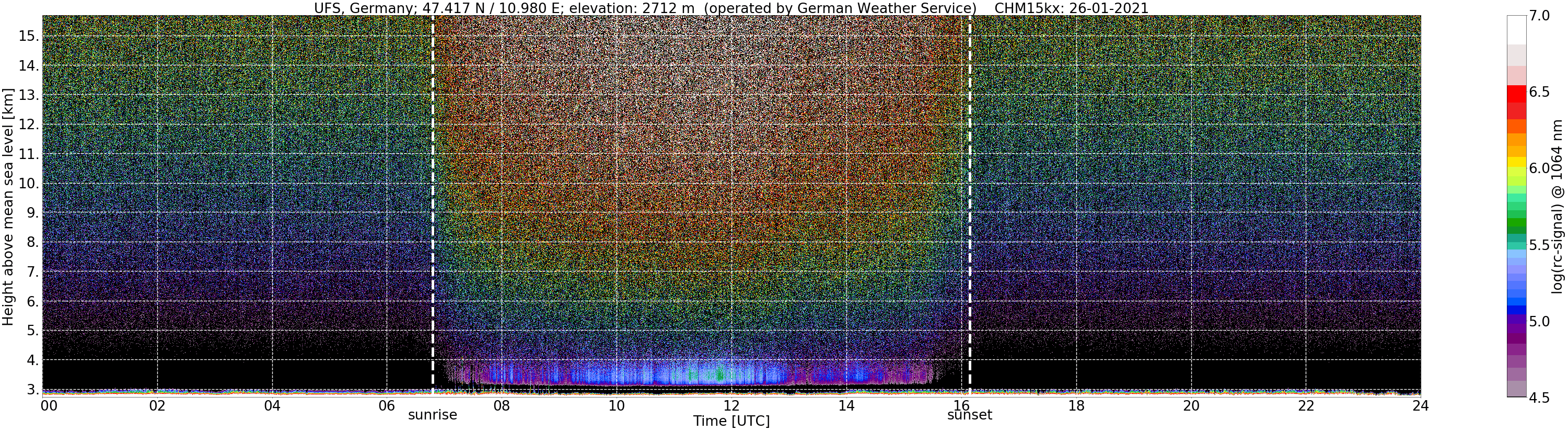Click the "7." height tick label
Screen dimensions: 1568x431
click(x=33, y=272)
